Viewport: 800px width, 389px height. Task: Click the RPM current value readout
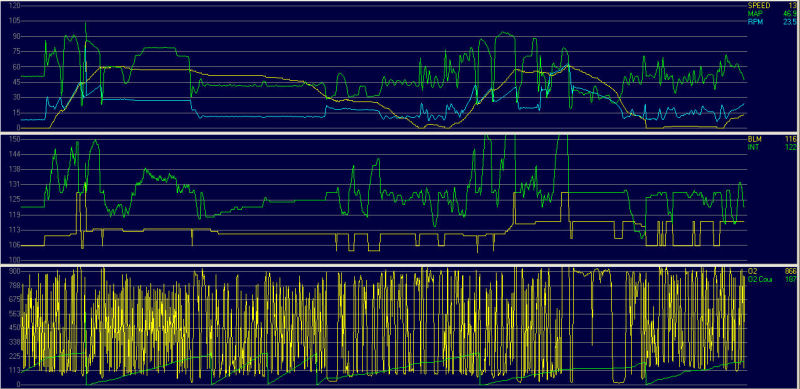[791, 21]
